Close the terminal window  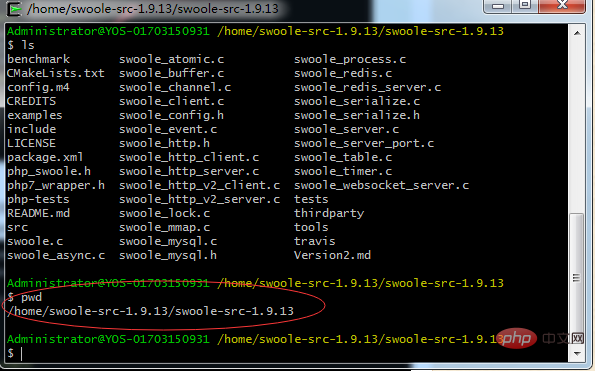click(x=562, y=5)
